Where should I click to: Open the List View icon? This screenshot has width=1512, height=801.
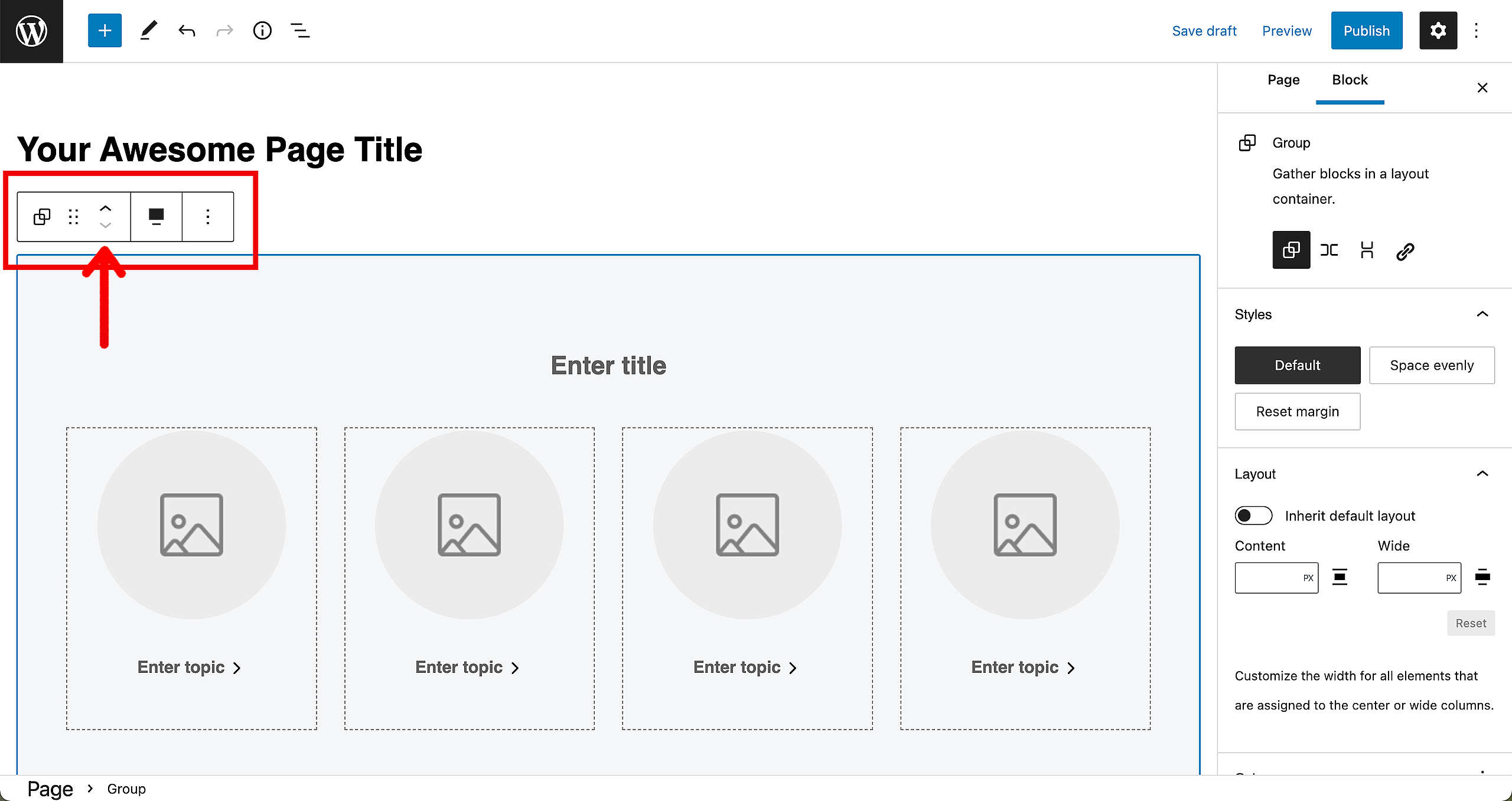[300, 31]
